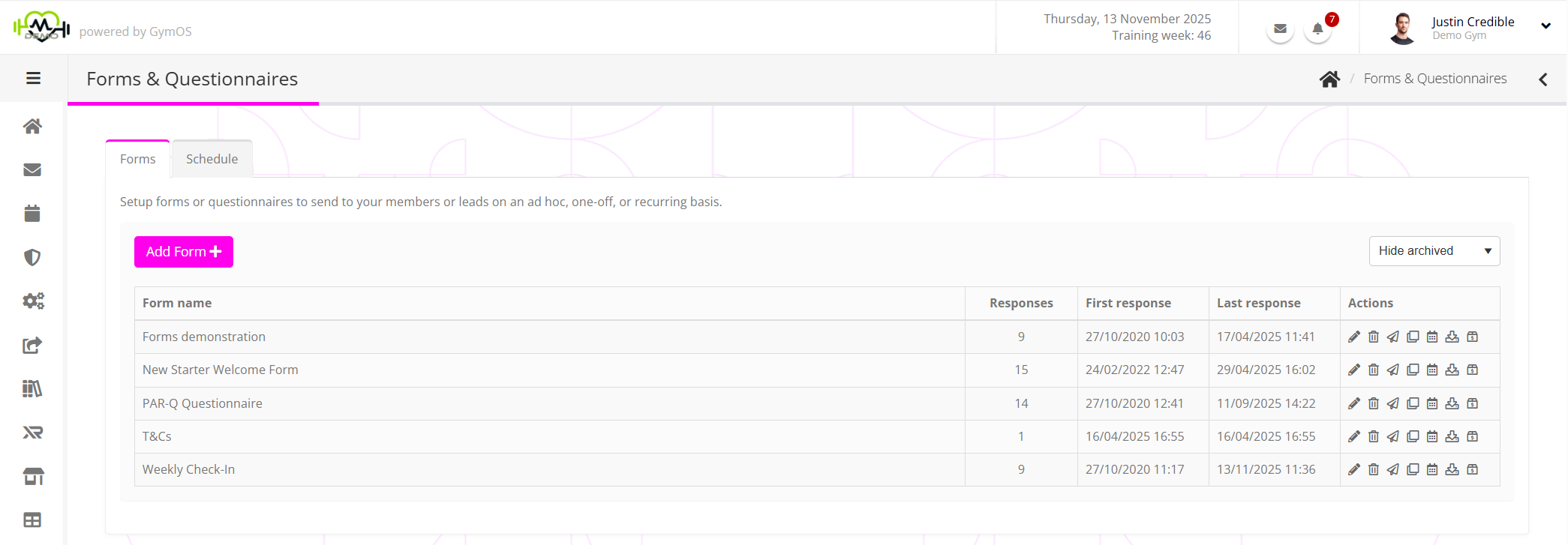The height and width of the screenshot is (545, 1568).
Task: Switch to the Schedule tab
Action: point(212,159)
